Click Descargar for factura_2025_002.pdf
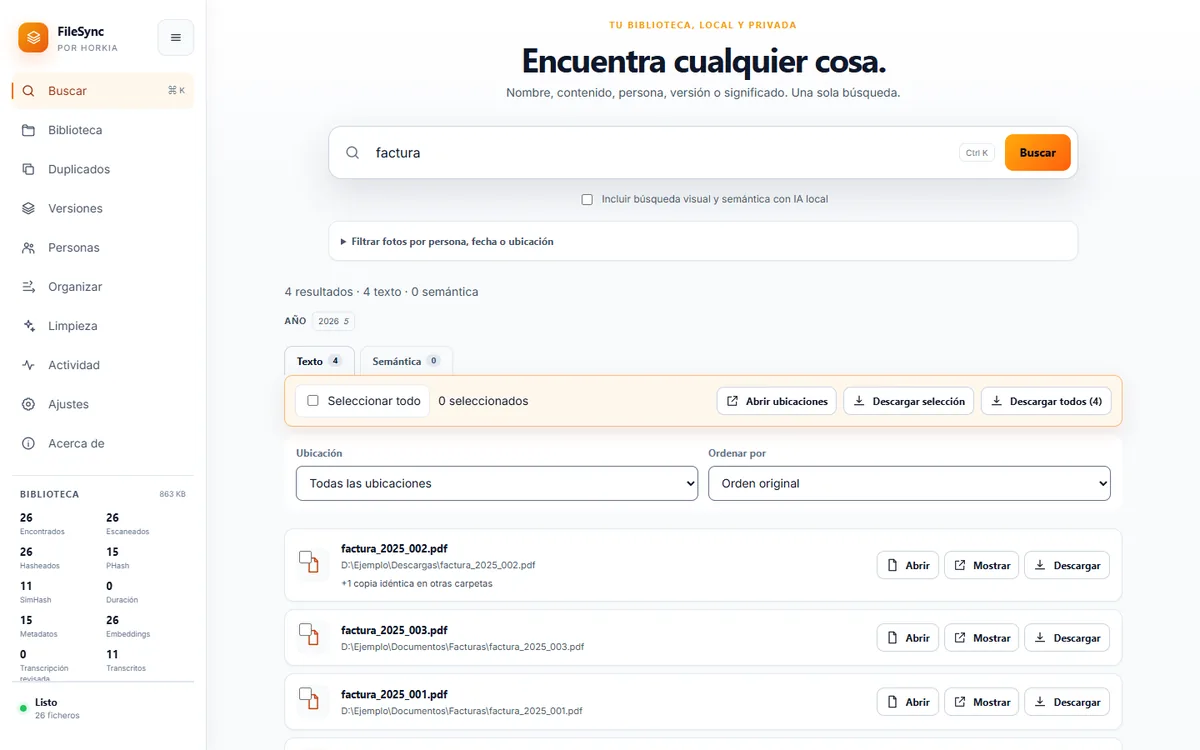 point(1067,565)
